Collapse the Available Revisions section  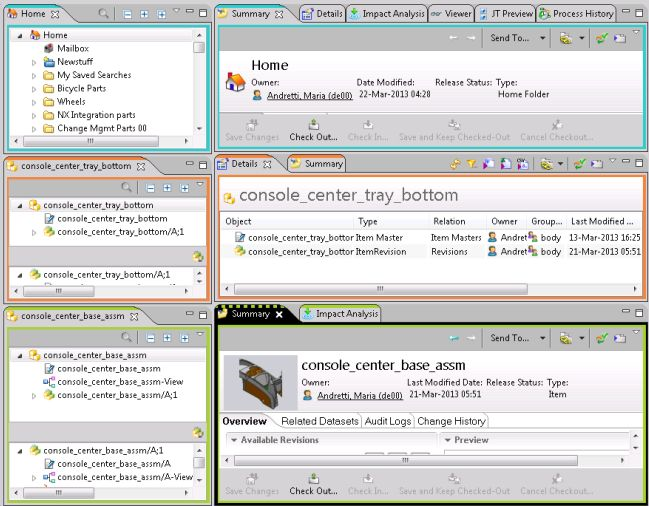point(233,440)
